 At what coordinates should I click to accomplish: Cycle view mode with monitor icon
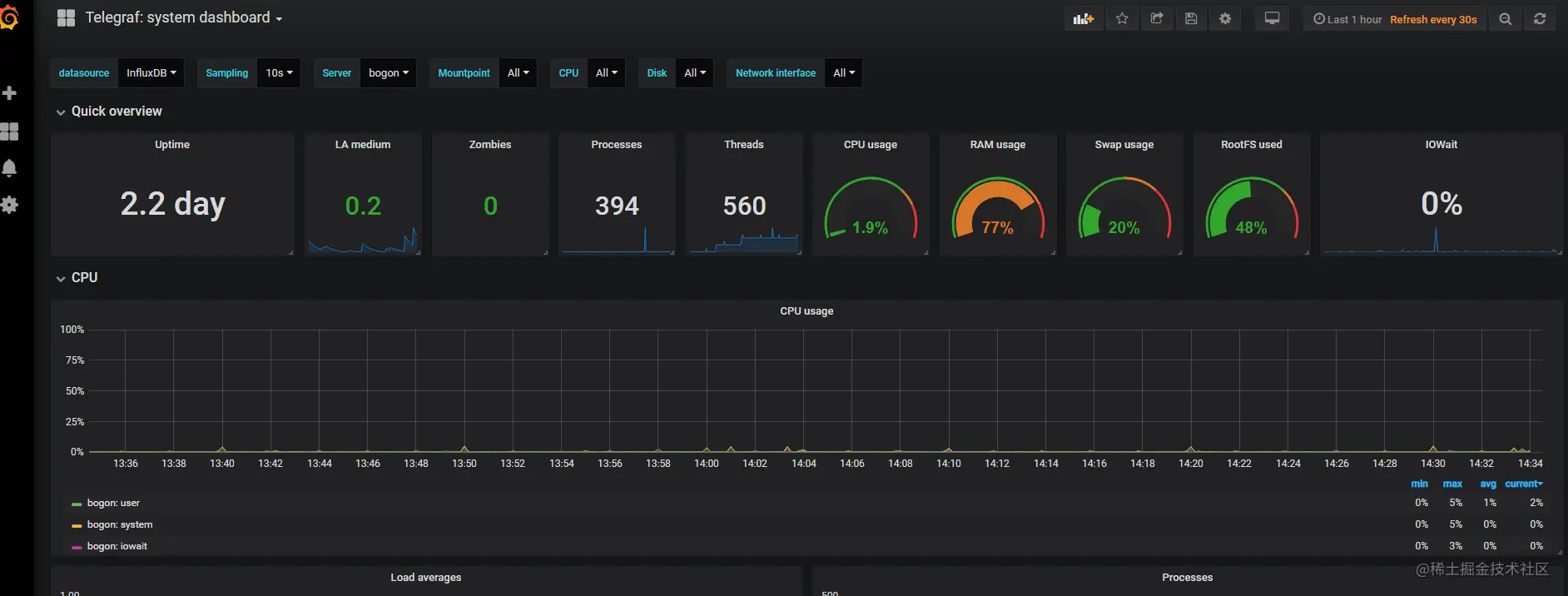[1272, 18]
